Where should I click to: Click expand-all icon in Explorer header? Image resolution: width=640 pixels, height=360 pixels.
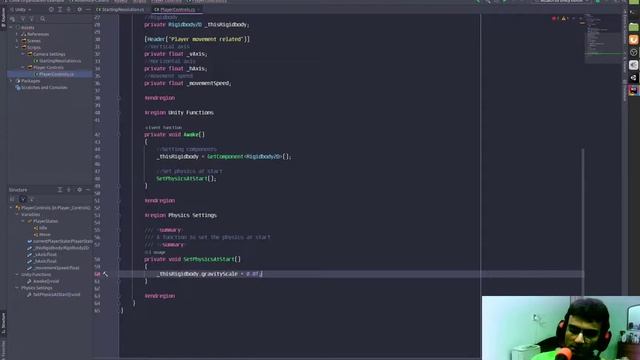coord(60,9)
